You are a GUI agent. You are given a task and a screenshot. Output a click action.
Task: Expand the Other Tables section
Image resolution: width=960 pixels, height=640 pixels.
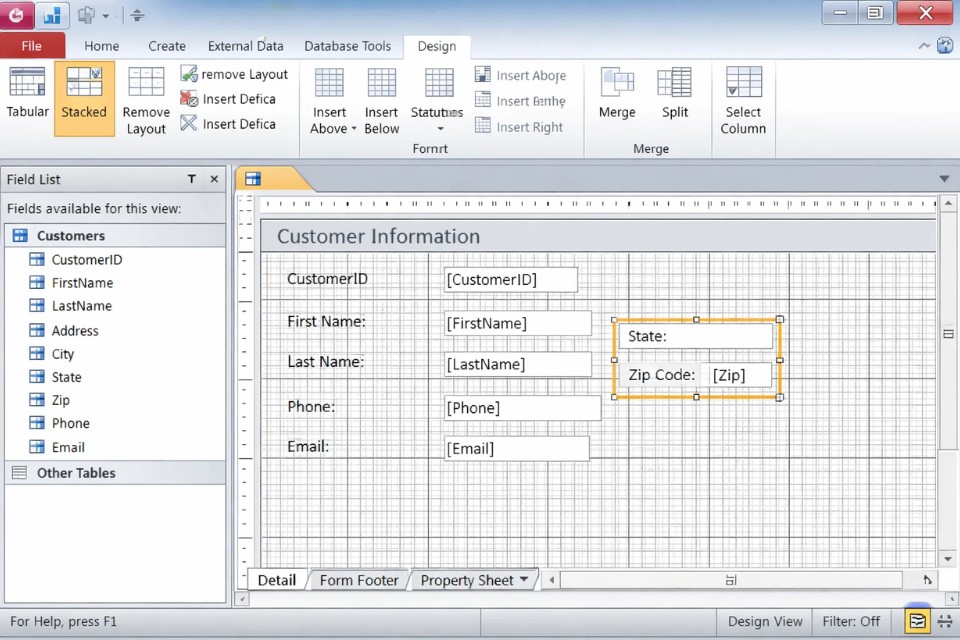click(x=20, y=473)
